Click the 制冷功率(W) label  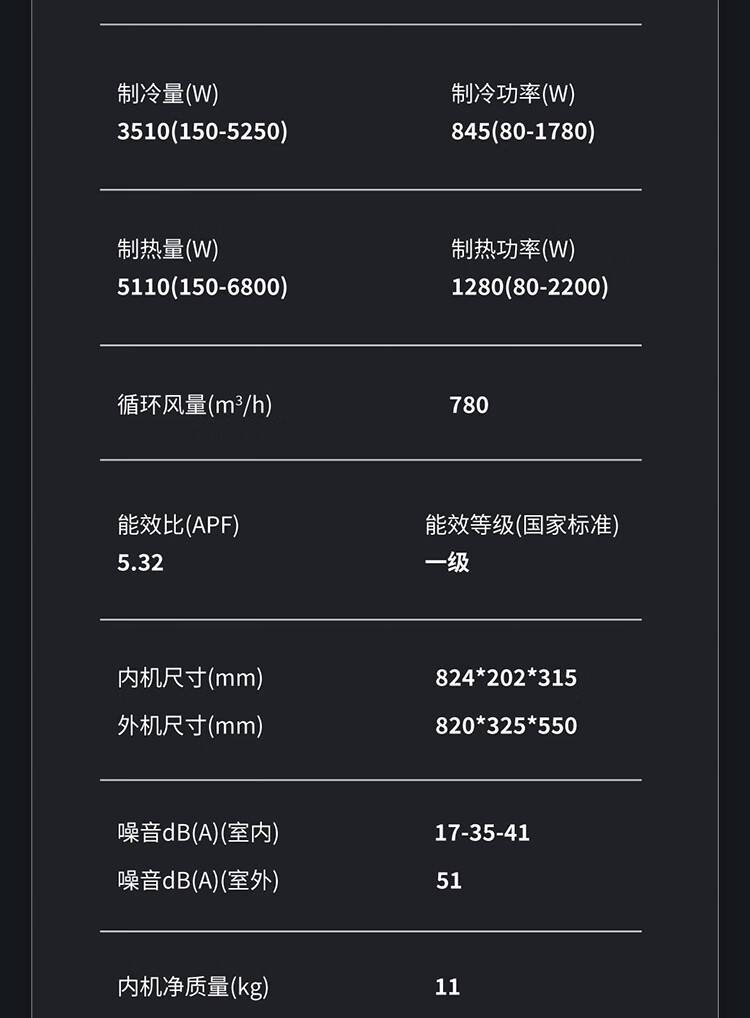tap(513, 94)
